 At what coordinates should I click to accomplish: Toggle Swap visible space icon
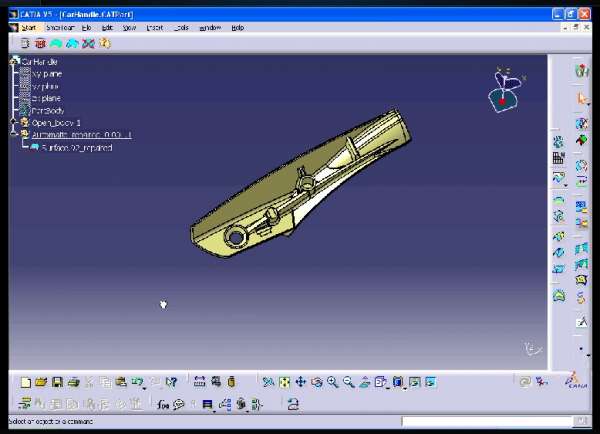coord(431,382)
